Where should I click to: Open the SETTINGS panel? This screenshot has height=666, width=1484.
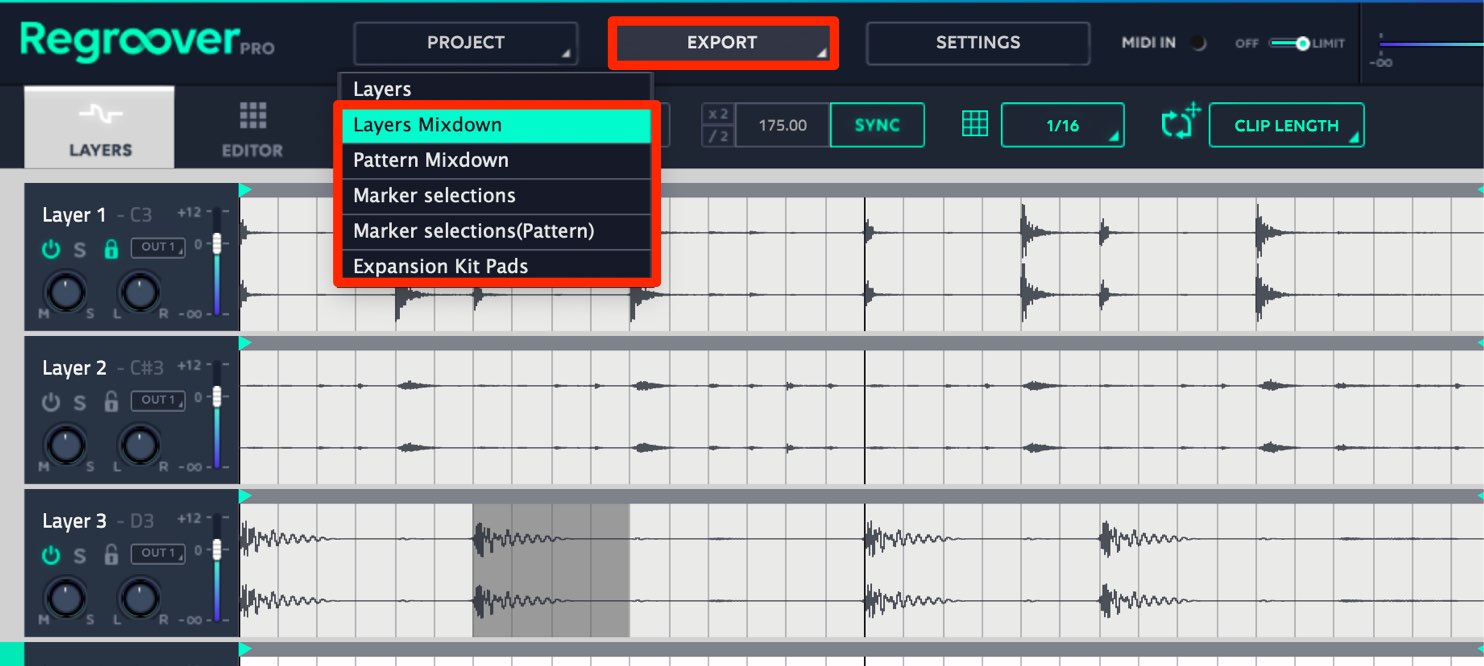[977, 43]
